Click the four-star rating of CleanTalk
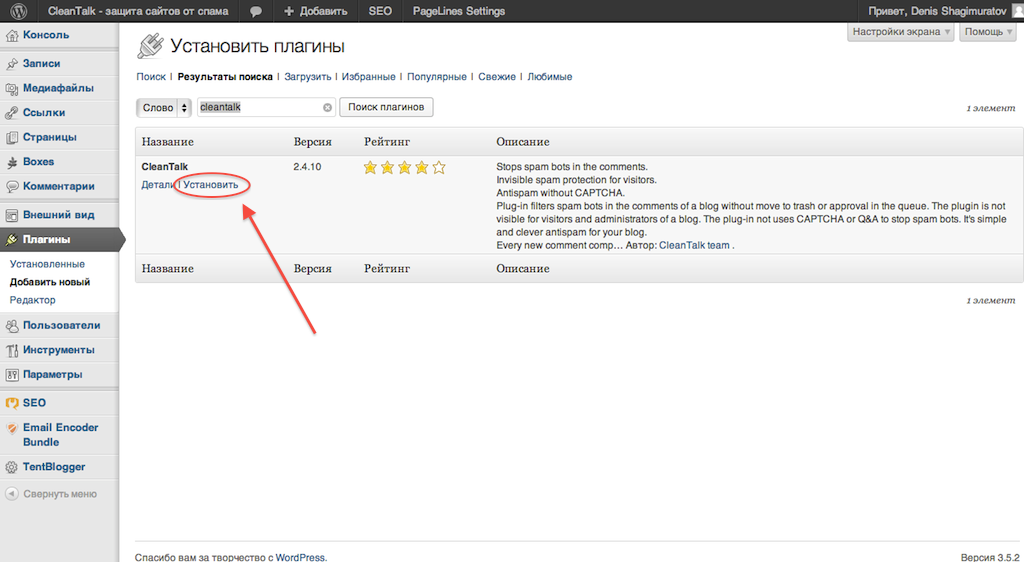Screen dimensions: 1024x562 (404, 167)
